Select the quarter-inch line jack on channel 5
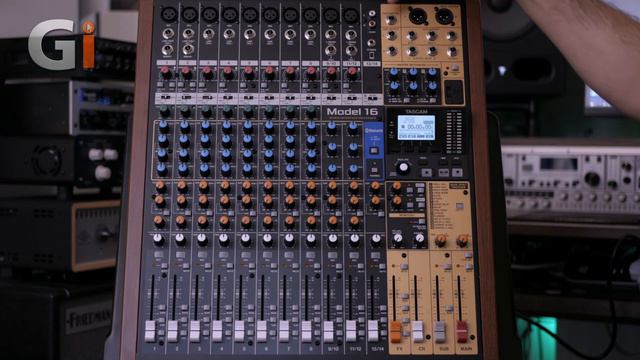This screenshot has width=640, height=360. [250, 34]
